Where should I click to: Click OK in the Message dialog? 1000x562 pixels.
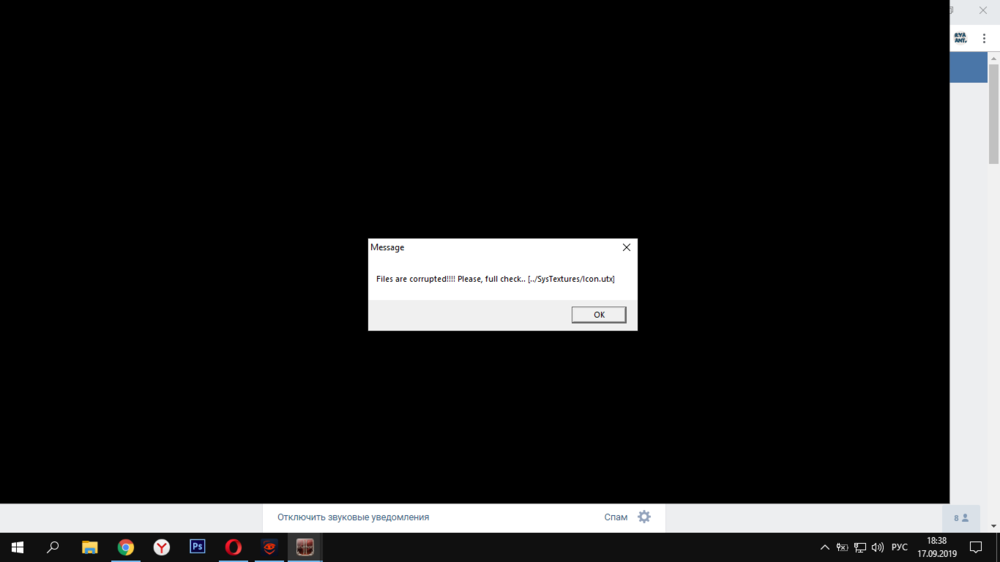tap(598, 314)
